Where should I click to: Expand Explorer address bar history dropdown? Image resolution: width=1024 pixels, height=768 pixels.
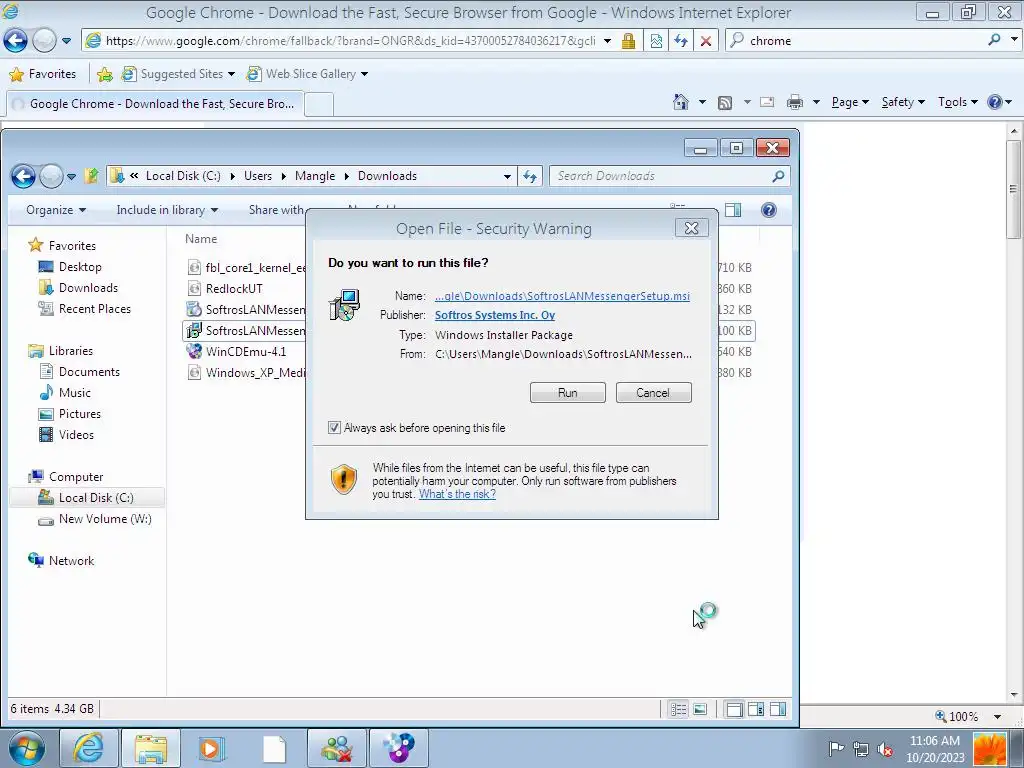(x=507, y=176)
